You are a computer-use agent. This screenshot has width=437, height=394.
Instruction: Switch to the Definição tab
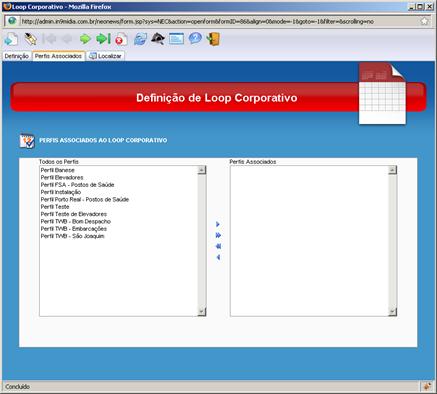17,56
